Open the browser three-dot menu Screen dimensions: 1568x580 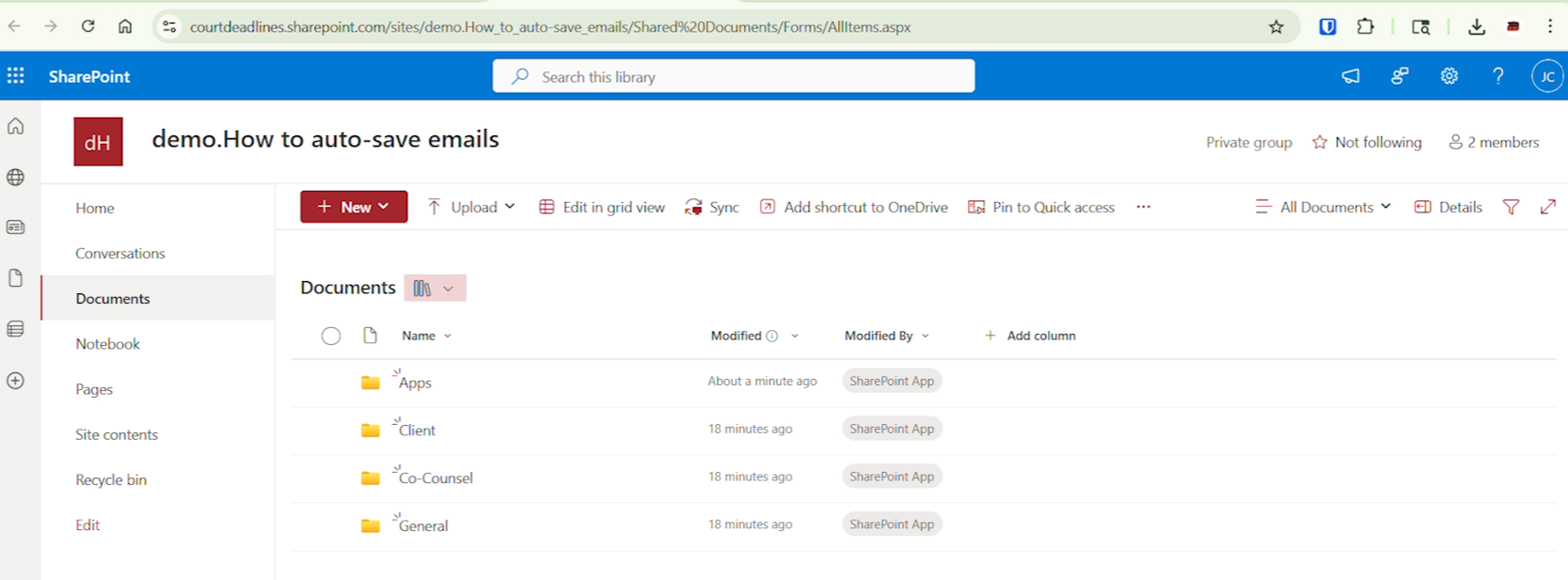(x=1550, y=26)
